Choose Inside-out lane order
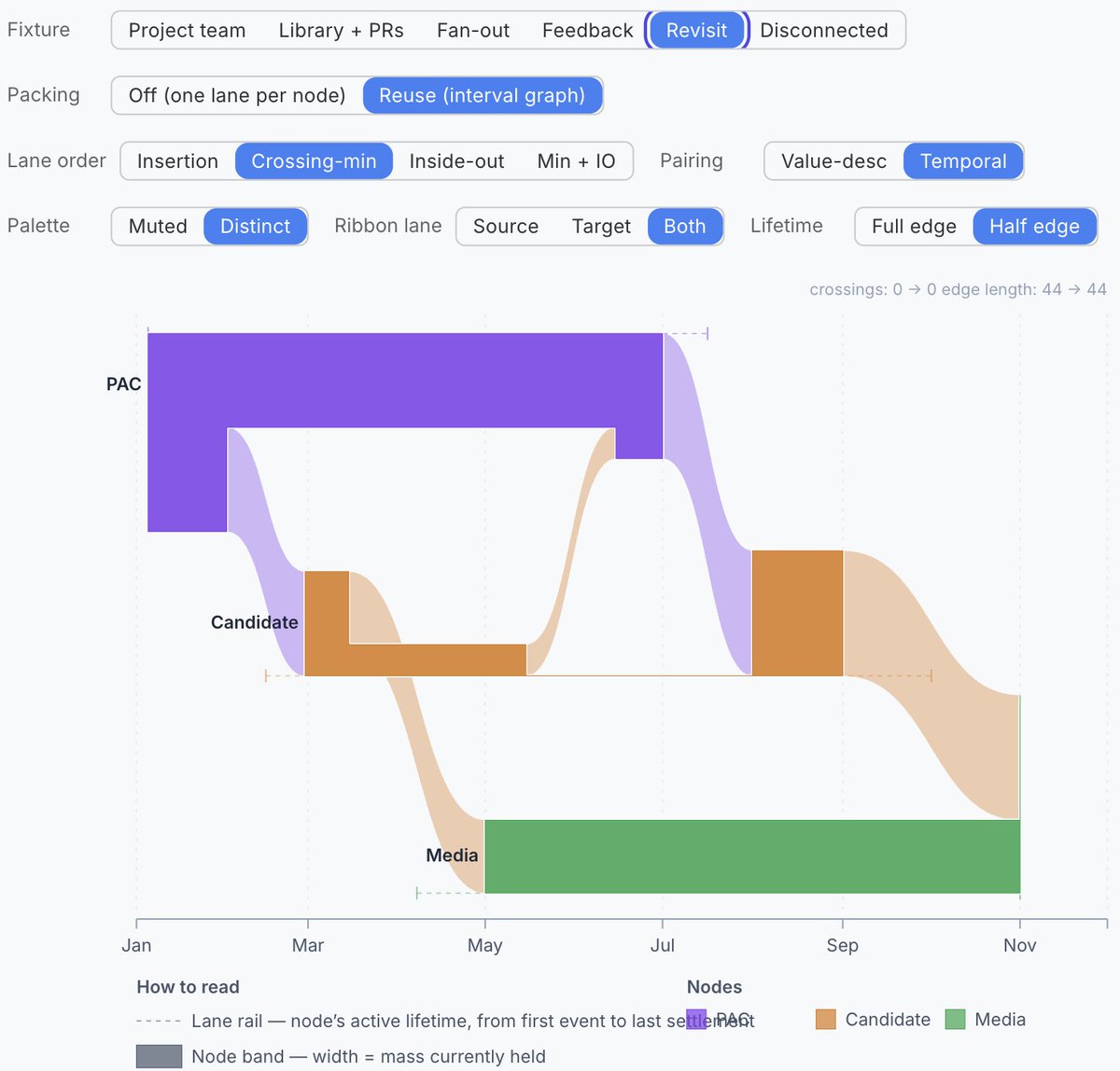Image resolution: width=1120 pixels, height=1071 pixels. [456, 160]
